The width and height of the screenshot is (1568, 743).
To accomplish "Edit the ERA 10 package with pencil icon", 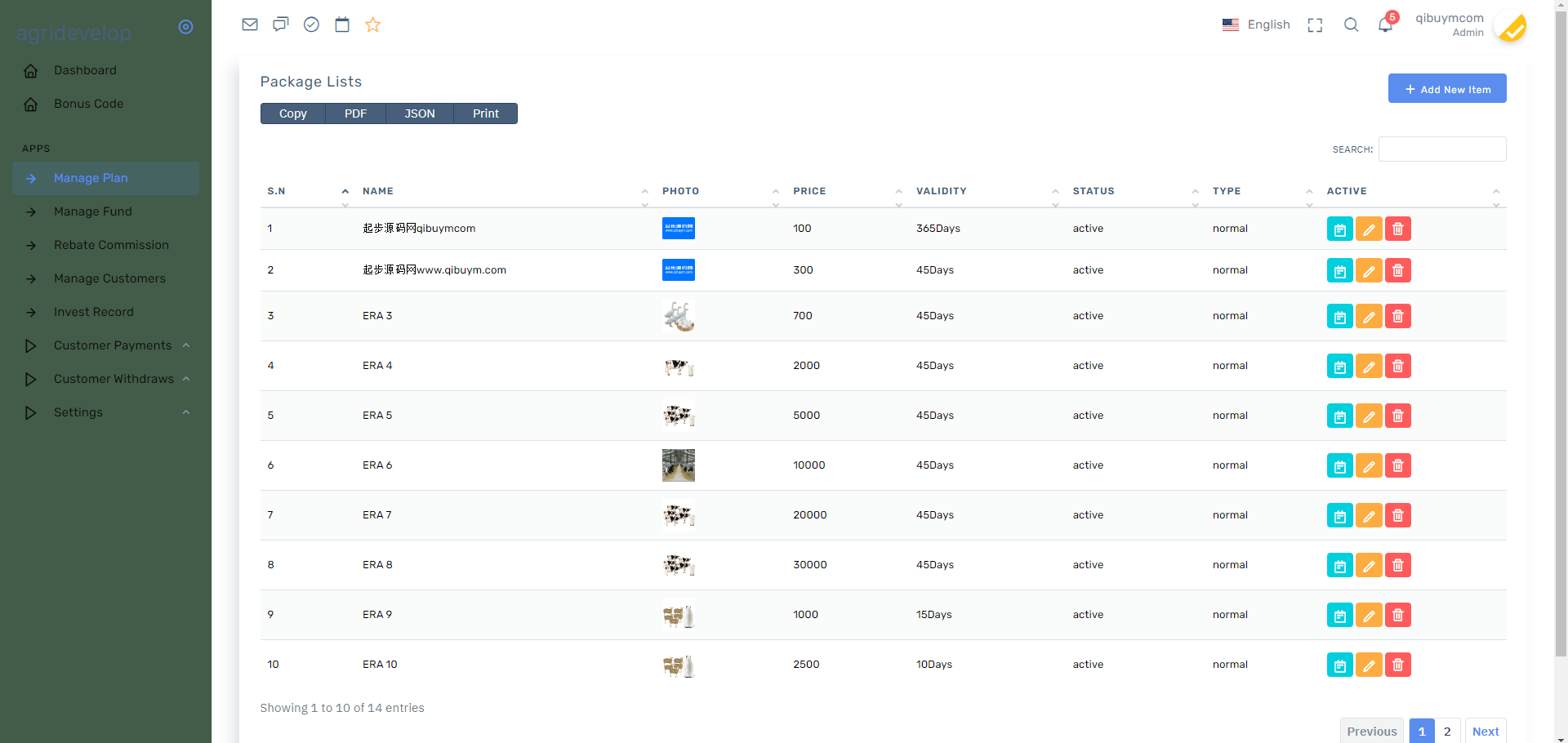I will (x=1369, y=665).
